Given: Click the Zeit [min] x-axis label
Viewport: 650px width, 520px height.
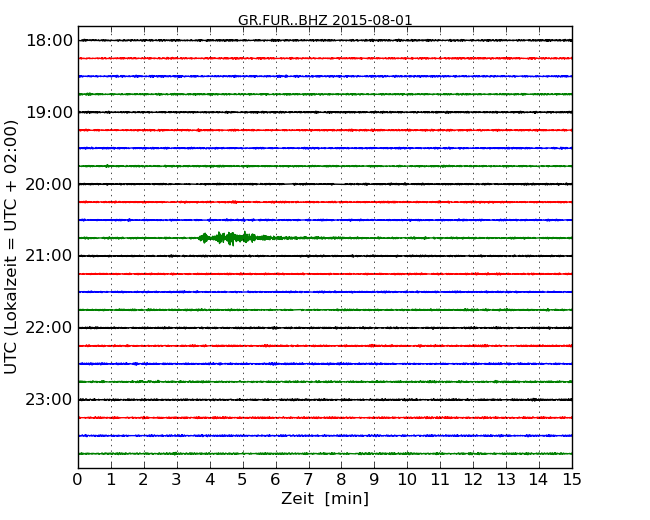Looking at the screenshot, I should click(325, 498).
